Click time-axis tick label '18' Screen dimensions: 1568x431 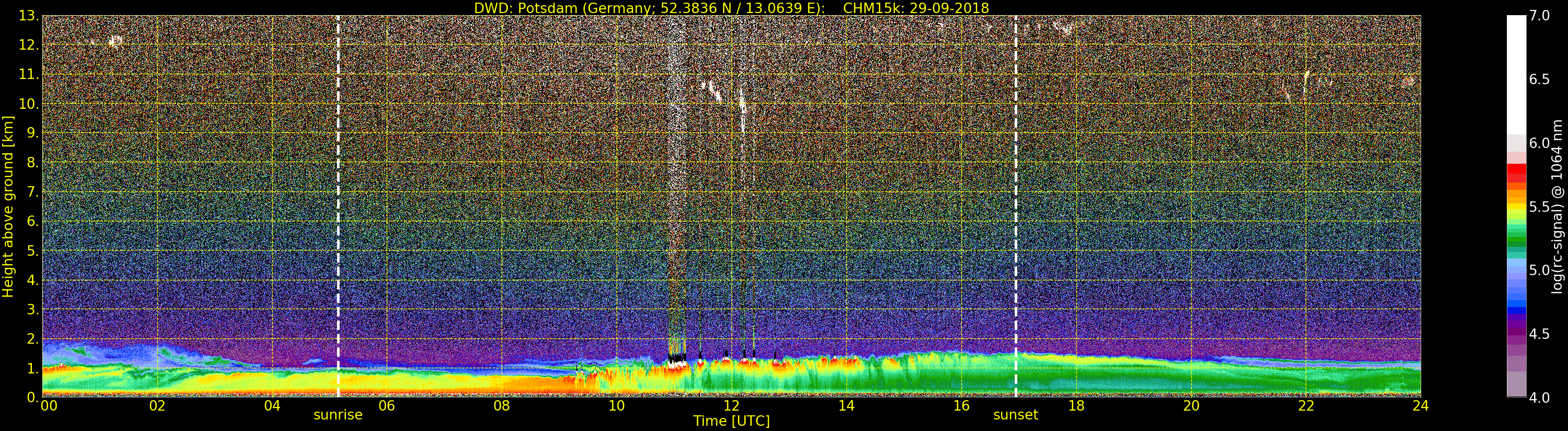click(1076, 406)
